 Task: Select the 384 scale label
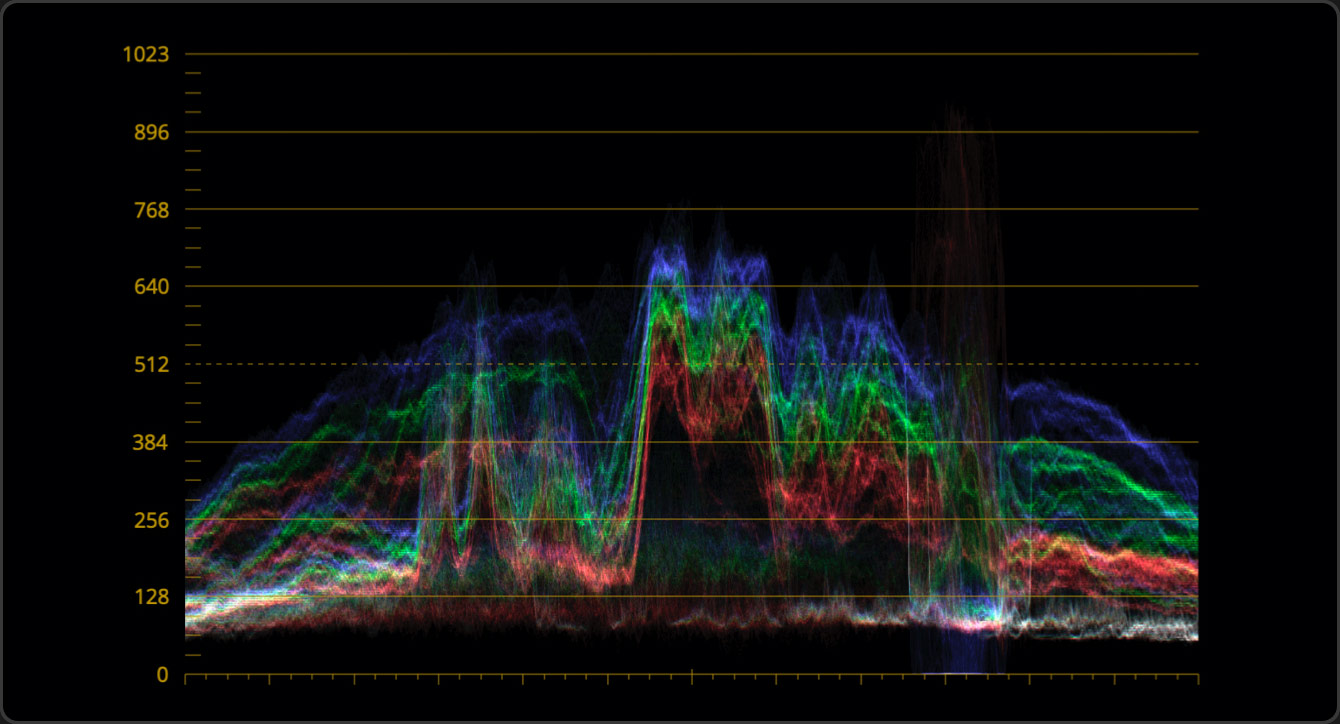tap(148, 443)
